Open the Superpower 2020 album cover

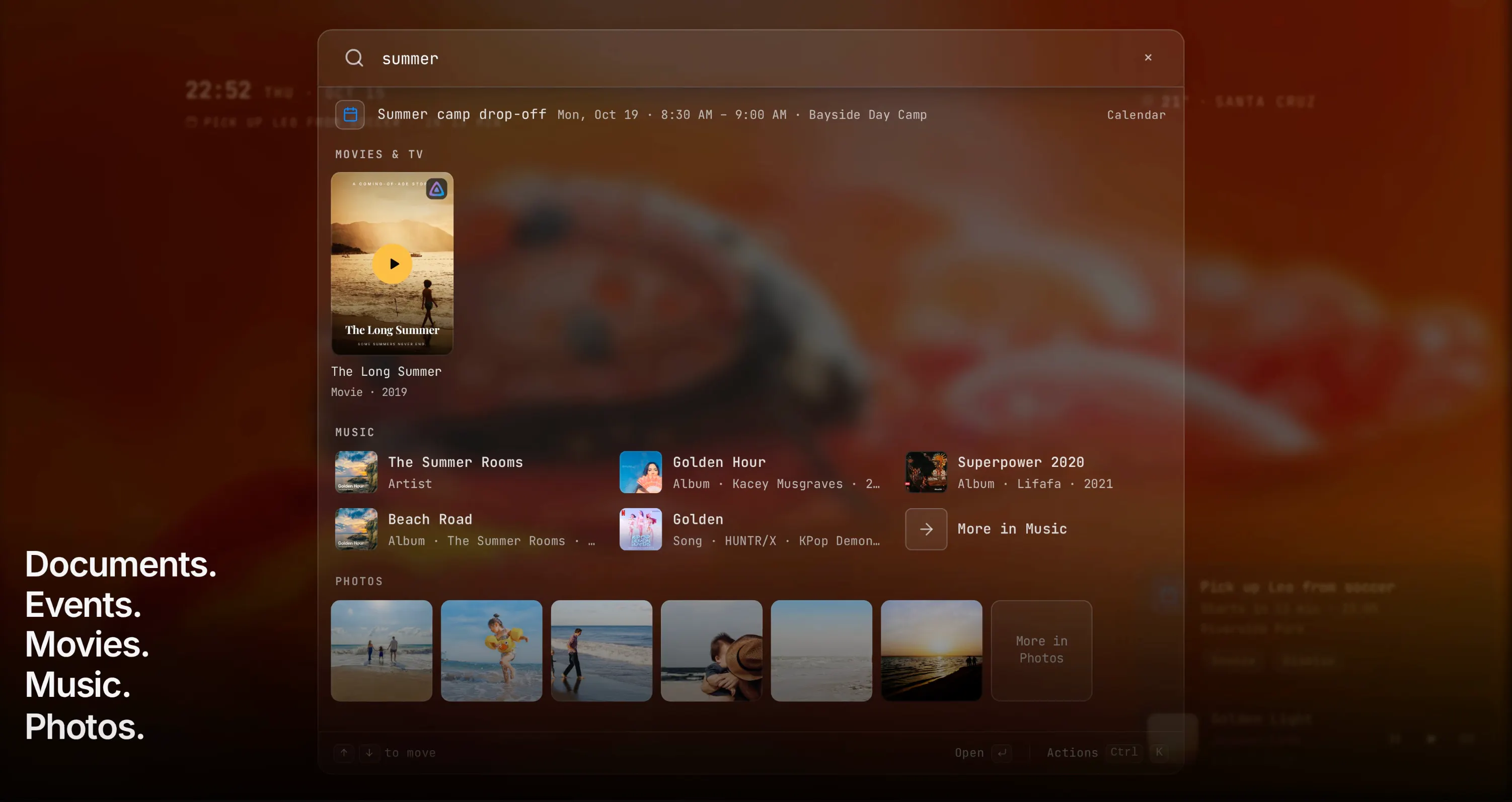tap(926, 472)
